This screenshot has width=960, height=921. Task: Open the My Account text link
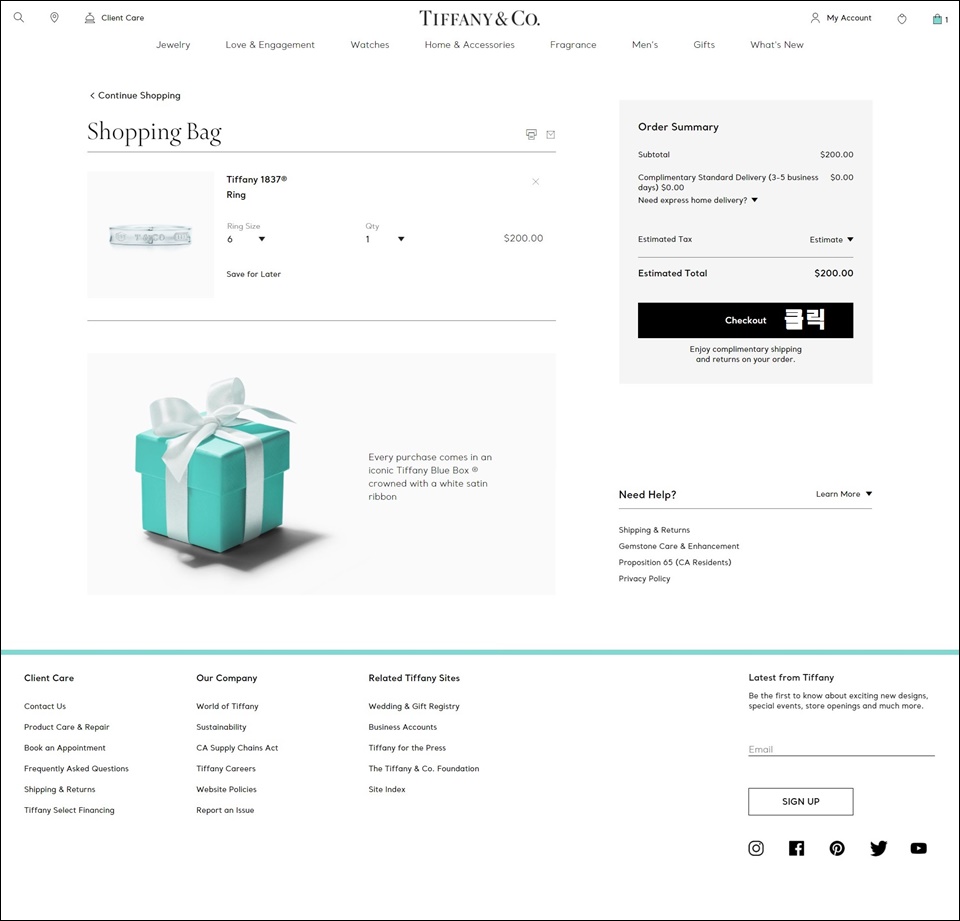849,18
